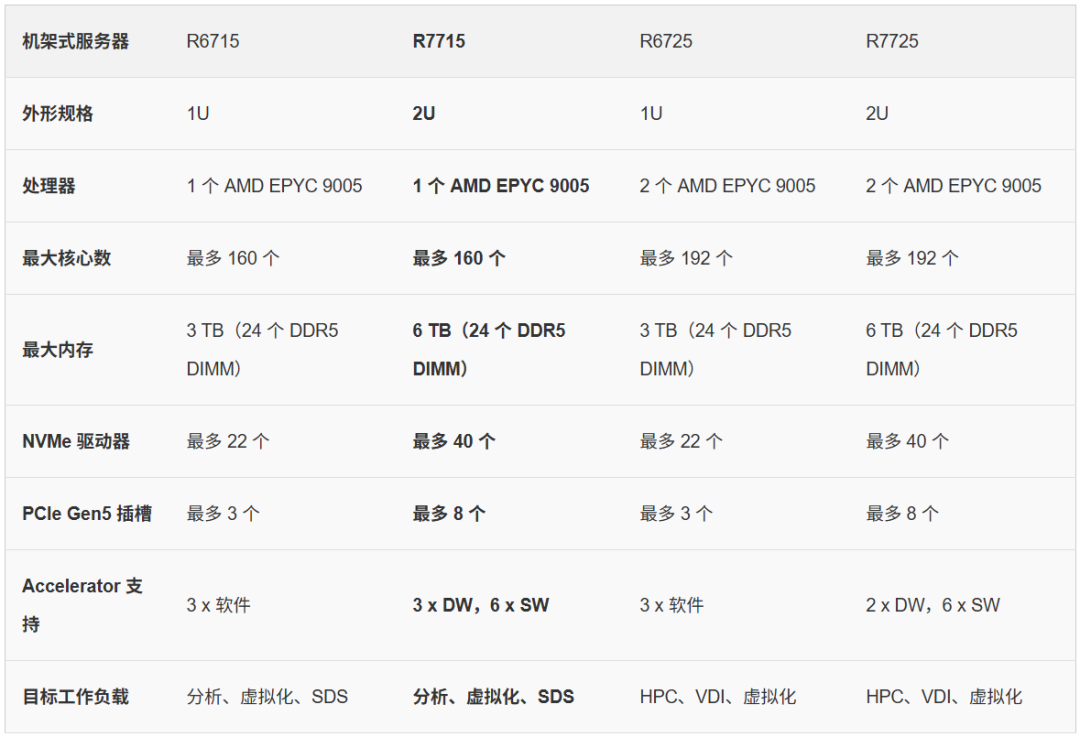Select 最多 8 个 PCIe value for R7725
Viewport: 1080px width, 737px height.
tap(902, 514)
